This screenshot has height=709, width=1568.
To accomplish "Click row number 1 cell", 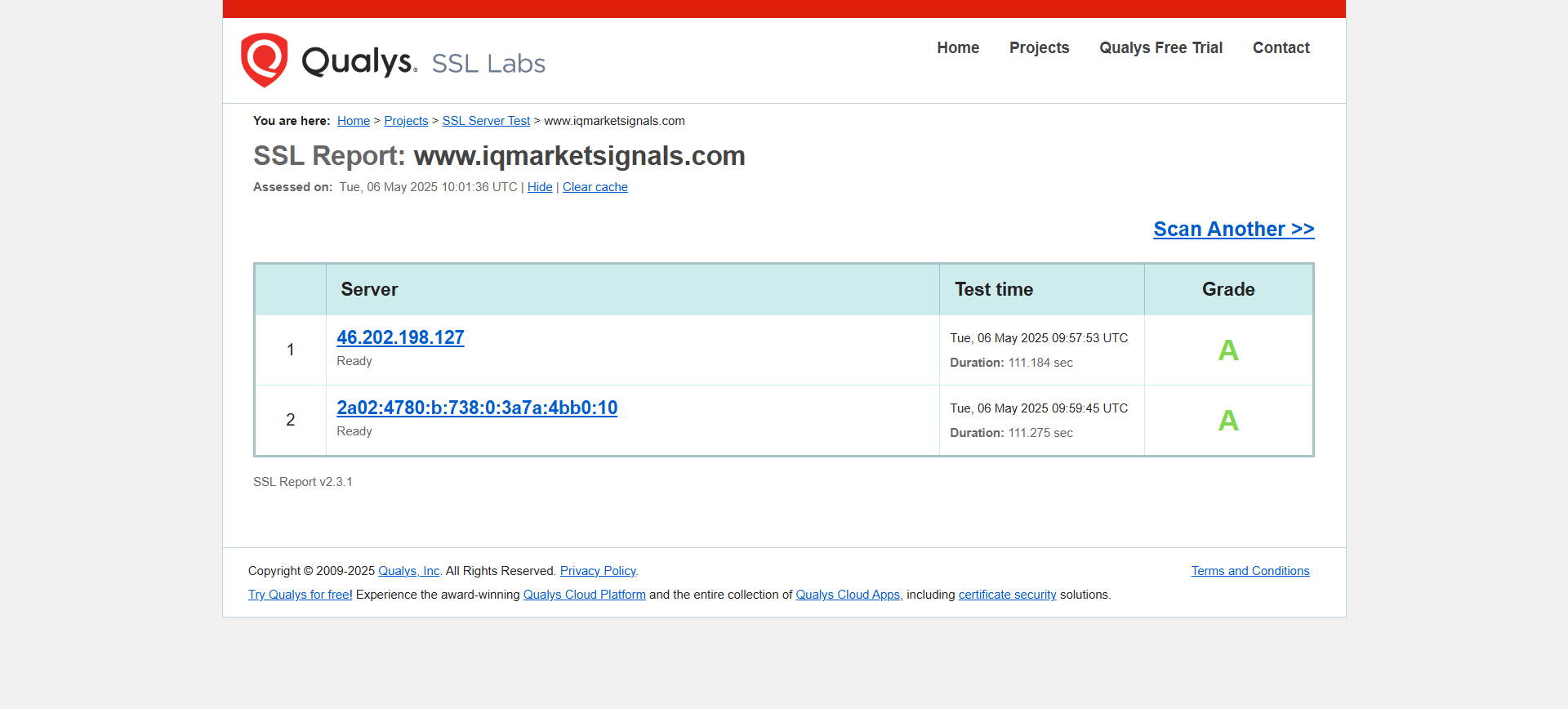I will pyautogui.click(x=290, y=350).
